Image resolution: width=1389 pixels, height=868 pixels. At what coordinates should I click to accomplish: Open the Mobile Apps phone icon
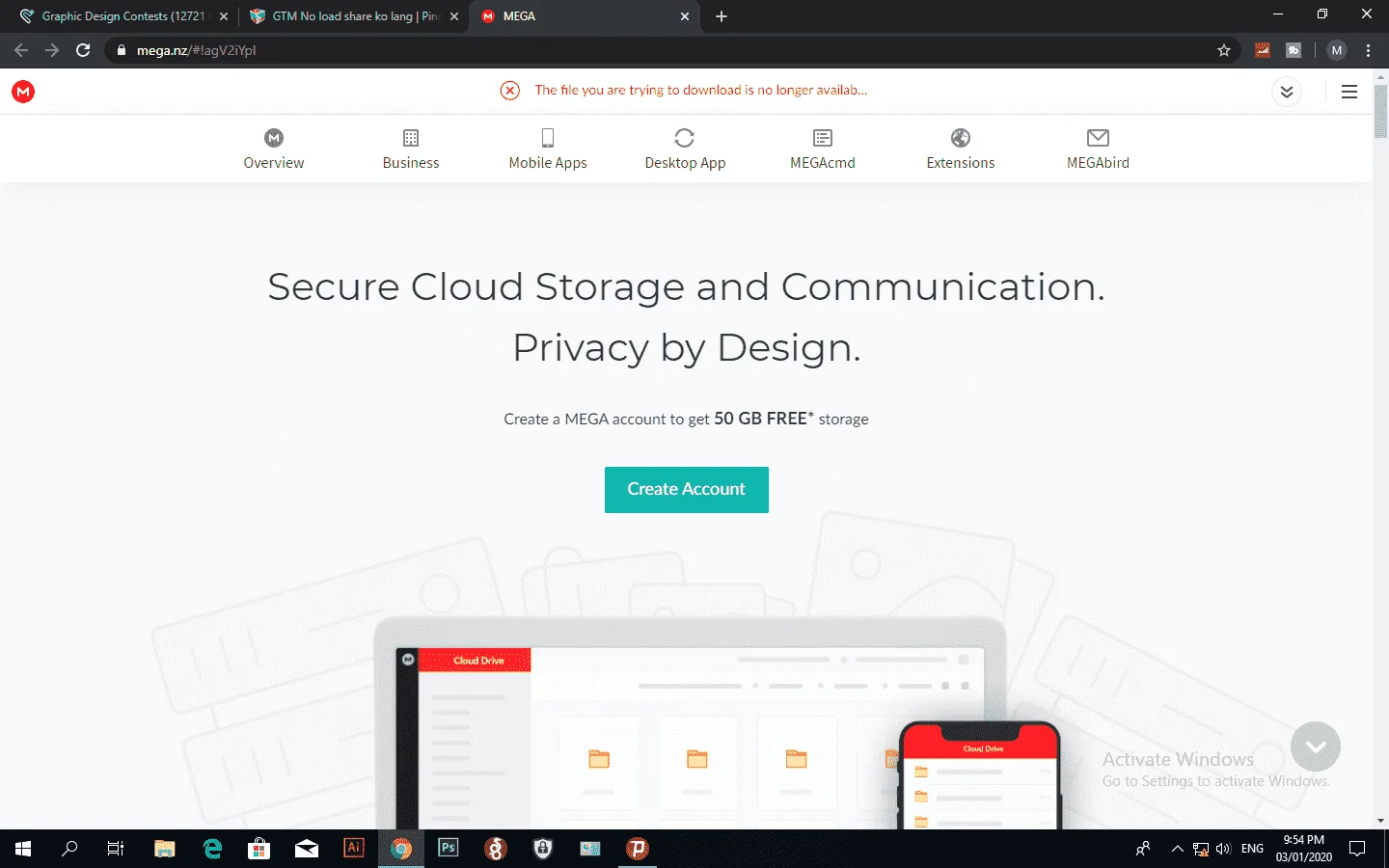[x=548, y=138]
